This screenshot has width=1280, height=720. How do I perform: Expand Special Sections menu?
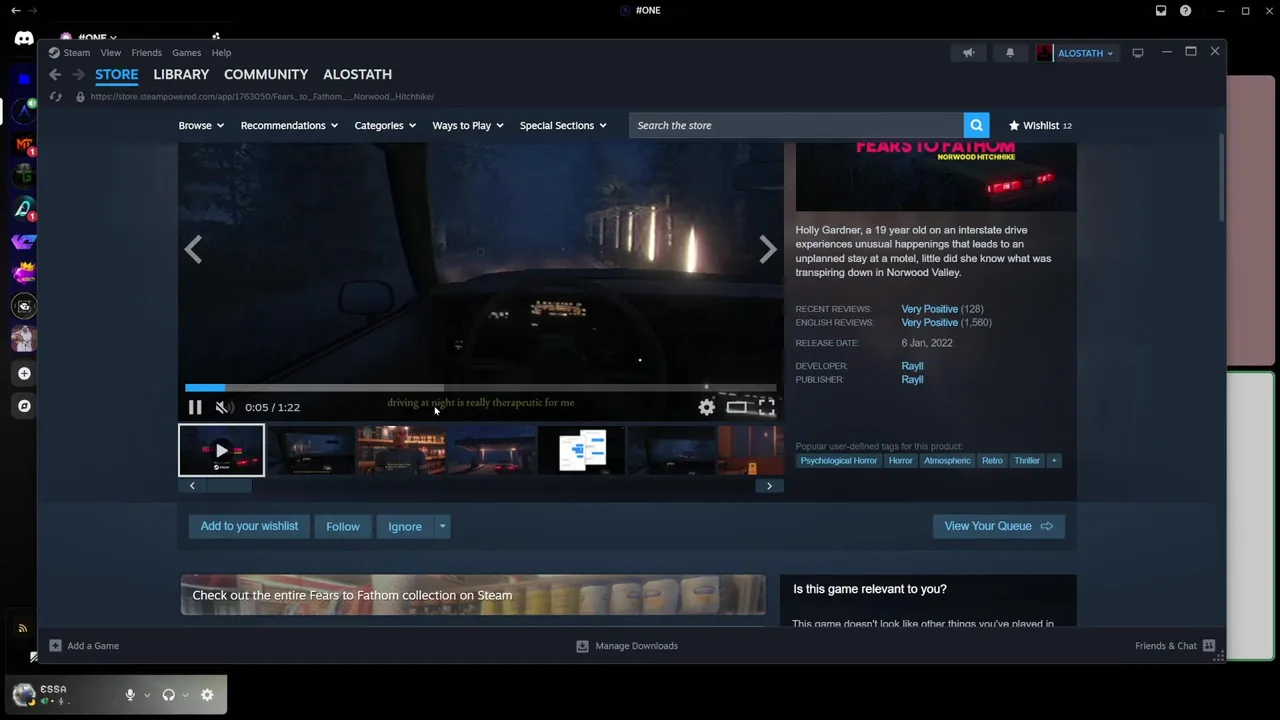pyautogui.click(x=563, y=125)
